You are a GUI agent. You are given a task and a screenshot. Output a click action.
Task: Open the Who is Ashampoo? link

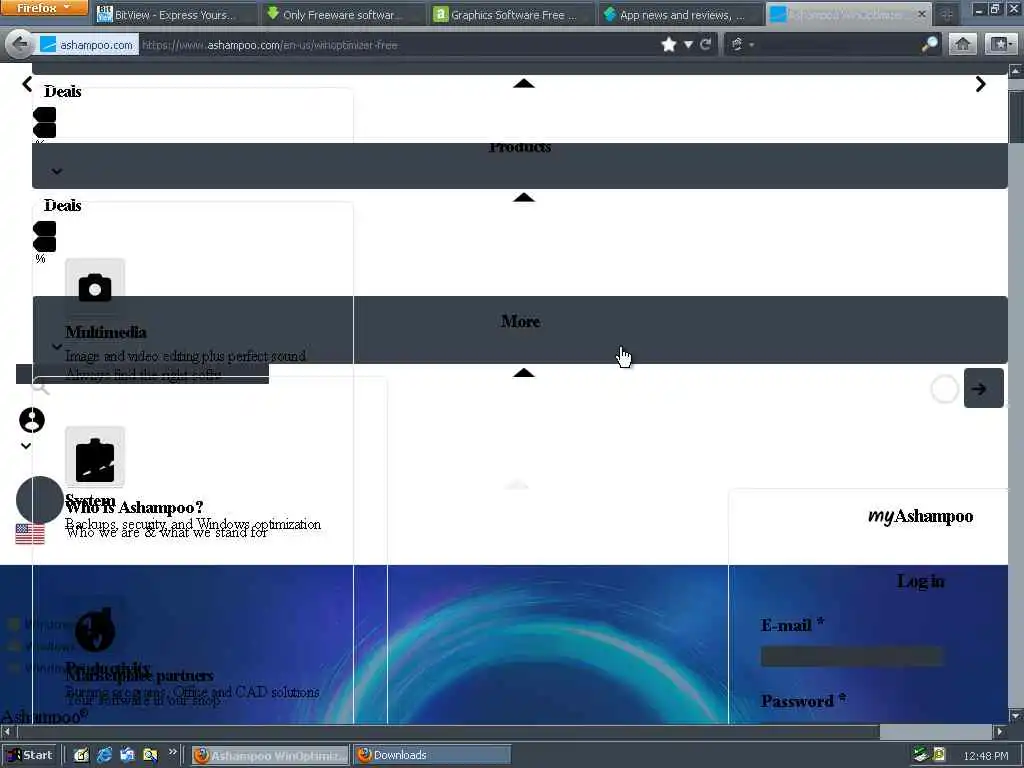click(x=135, y=507)
